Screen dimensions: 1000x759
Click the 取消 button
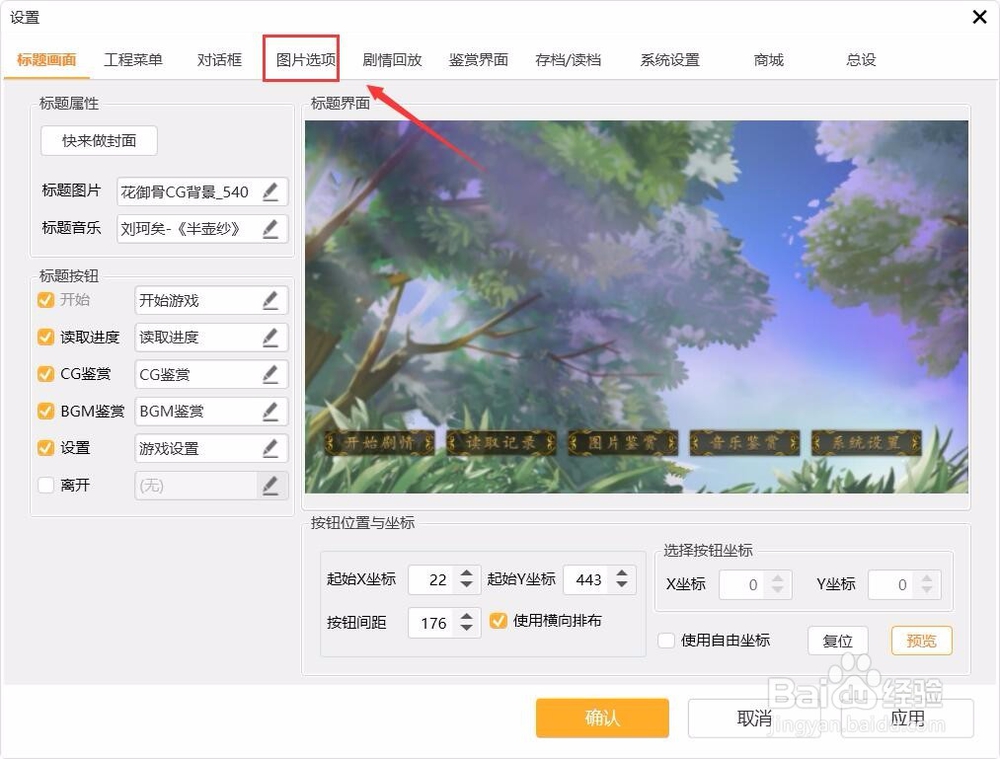755,718
